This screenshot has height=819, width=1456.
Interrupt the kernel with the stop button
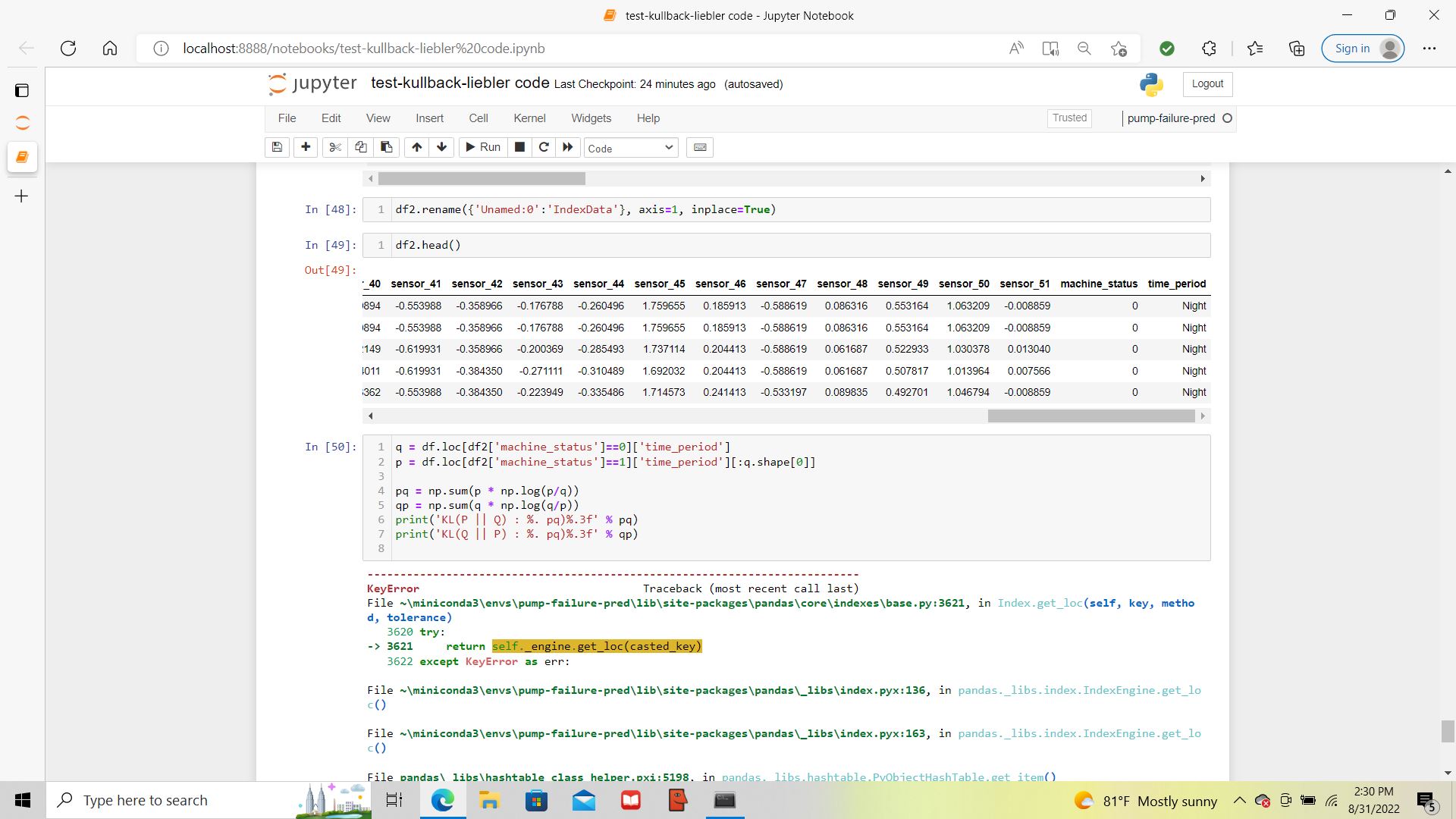(519, 147)
